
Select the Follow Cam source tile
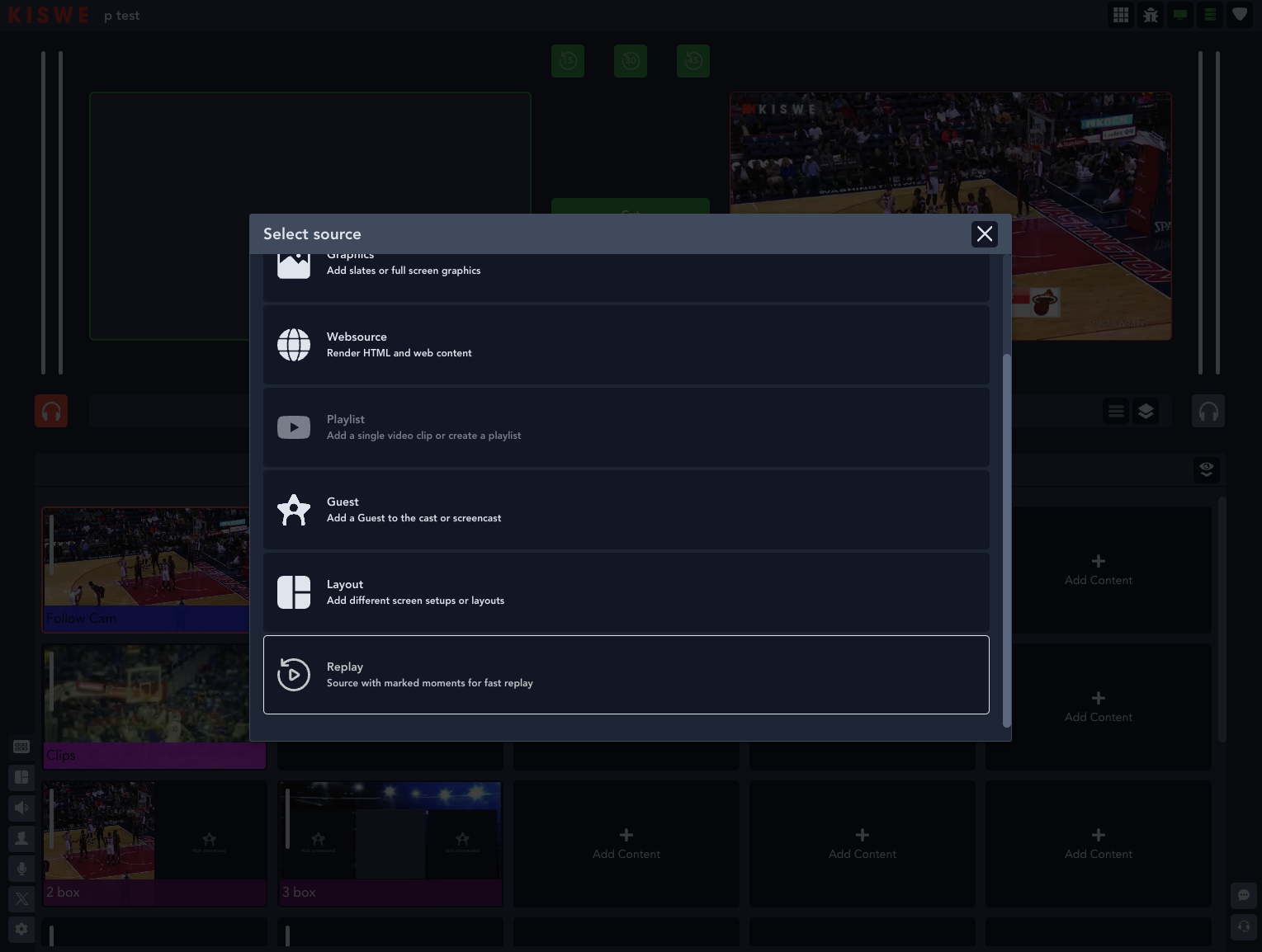click(146, 569)
